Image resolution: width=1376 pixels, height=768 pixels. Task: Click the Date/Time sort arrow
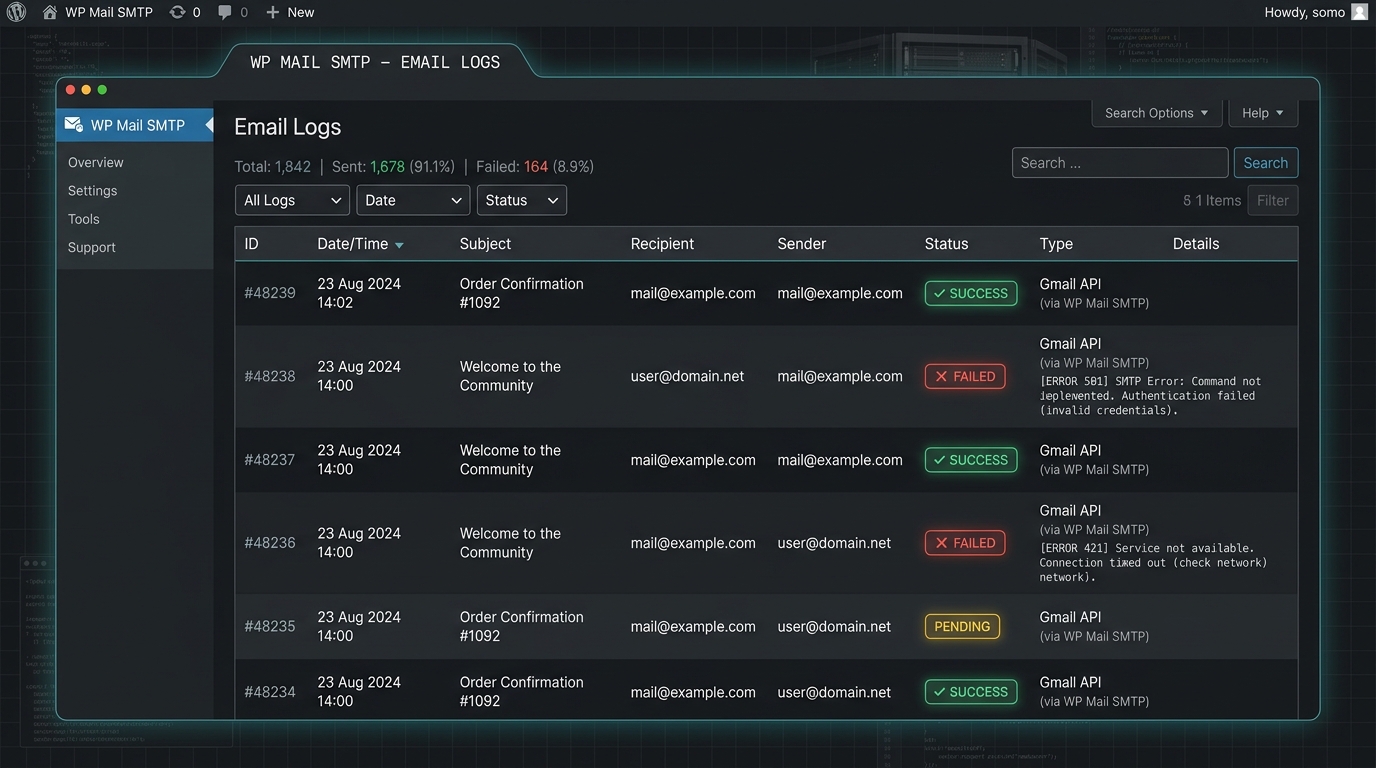pyautogui.click(x=399, y=245)
